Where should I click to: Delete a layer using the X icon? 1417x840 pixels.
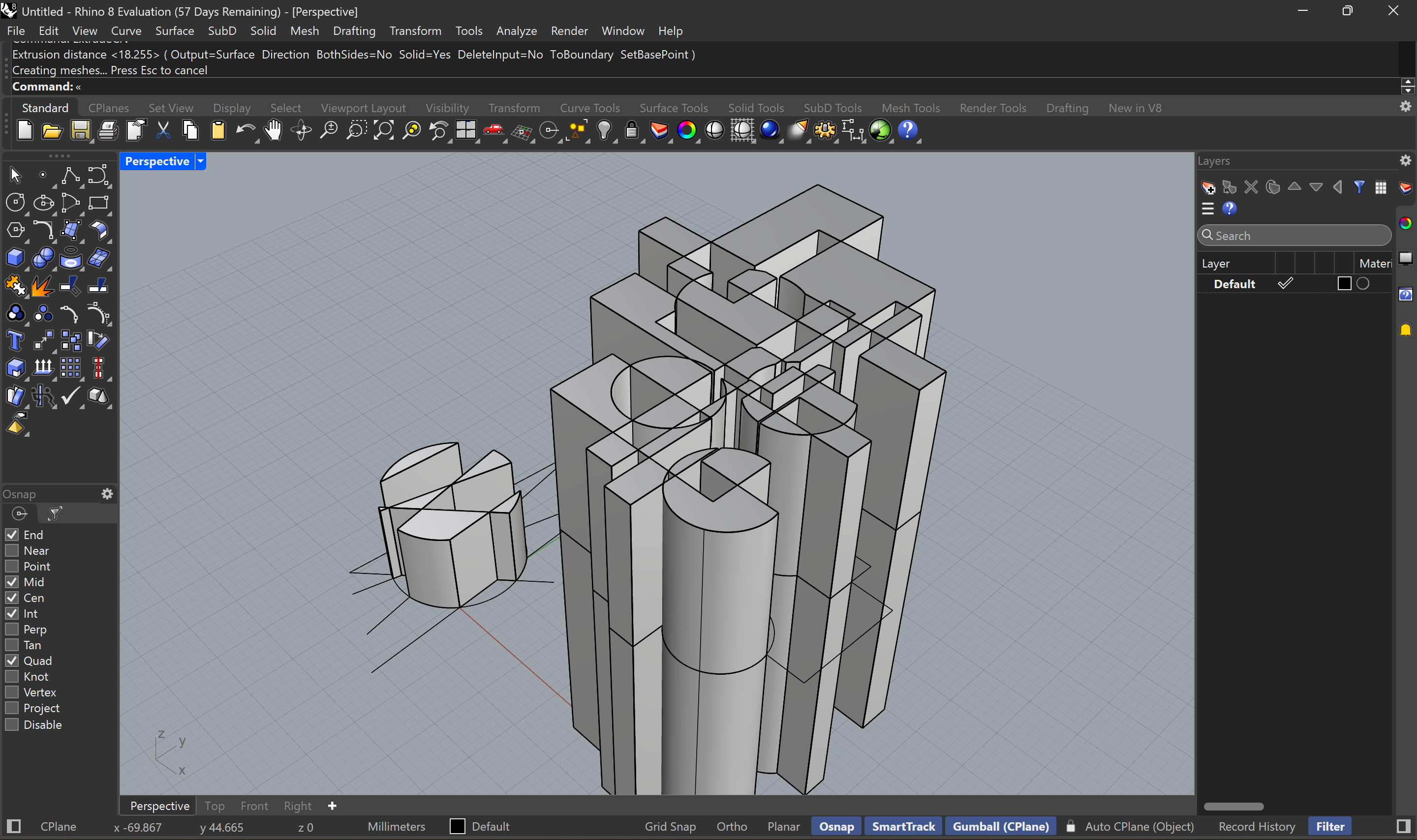coord(1251,187)
